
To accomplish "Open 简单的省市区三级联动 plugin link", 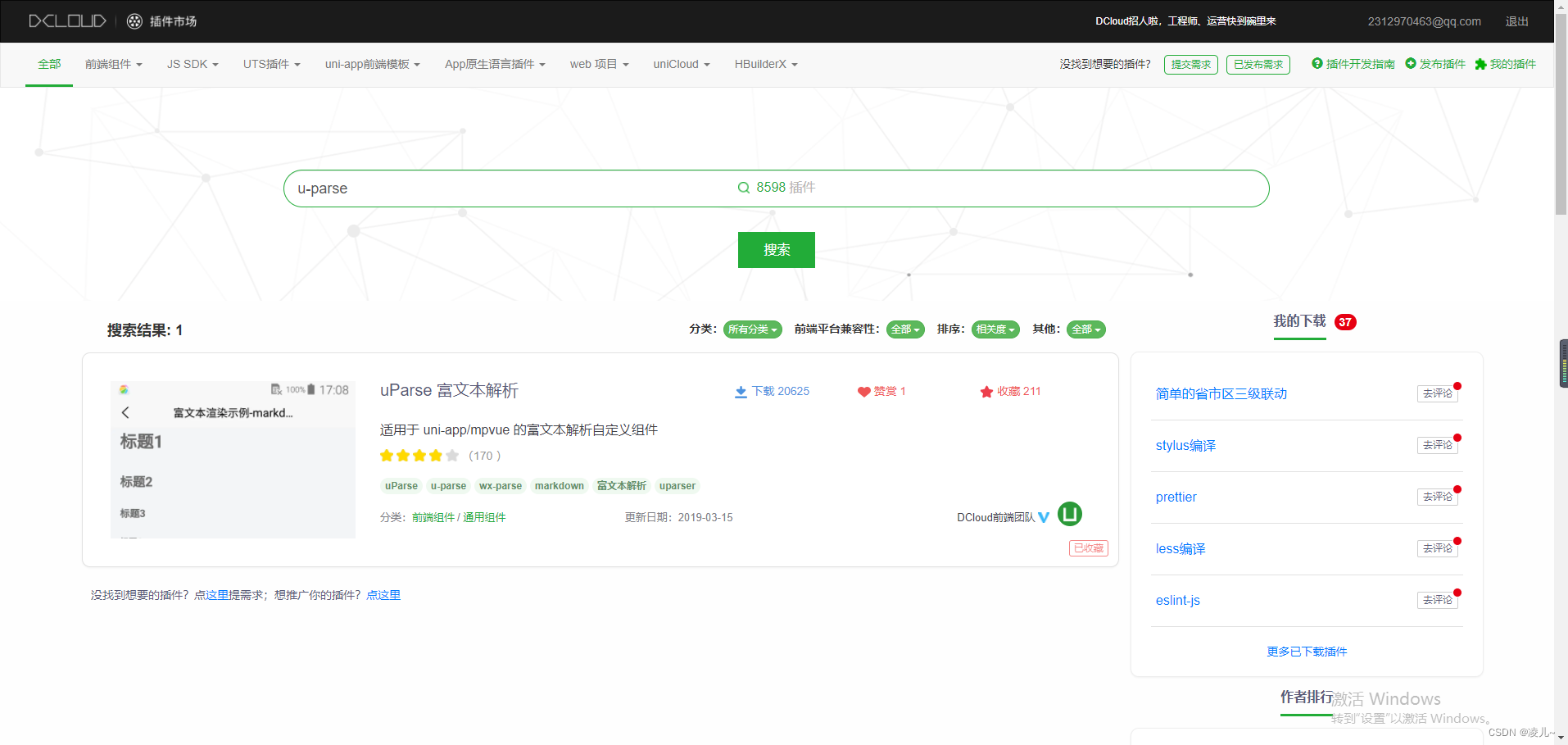I will coord(1221,394).
